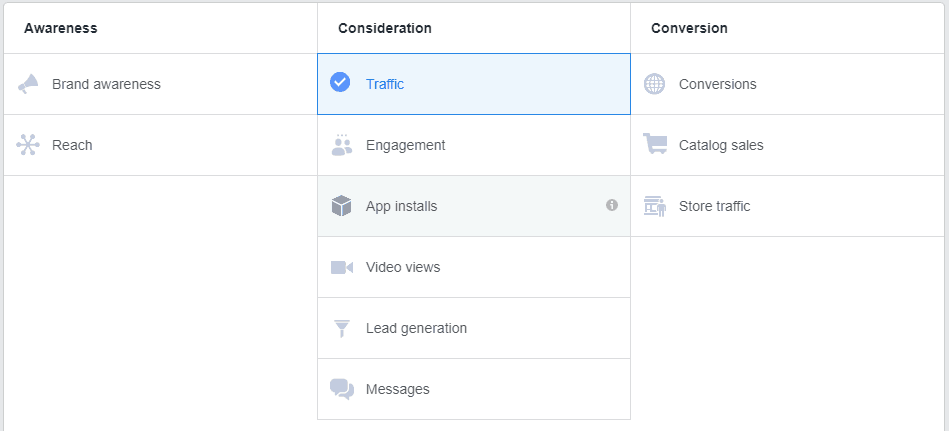Click the Reach network icon
The image size is (949, 431).
point(28,145)
